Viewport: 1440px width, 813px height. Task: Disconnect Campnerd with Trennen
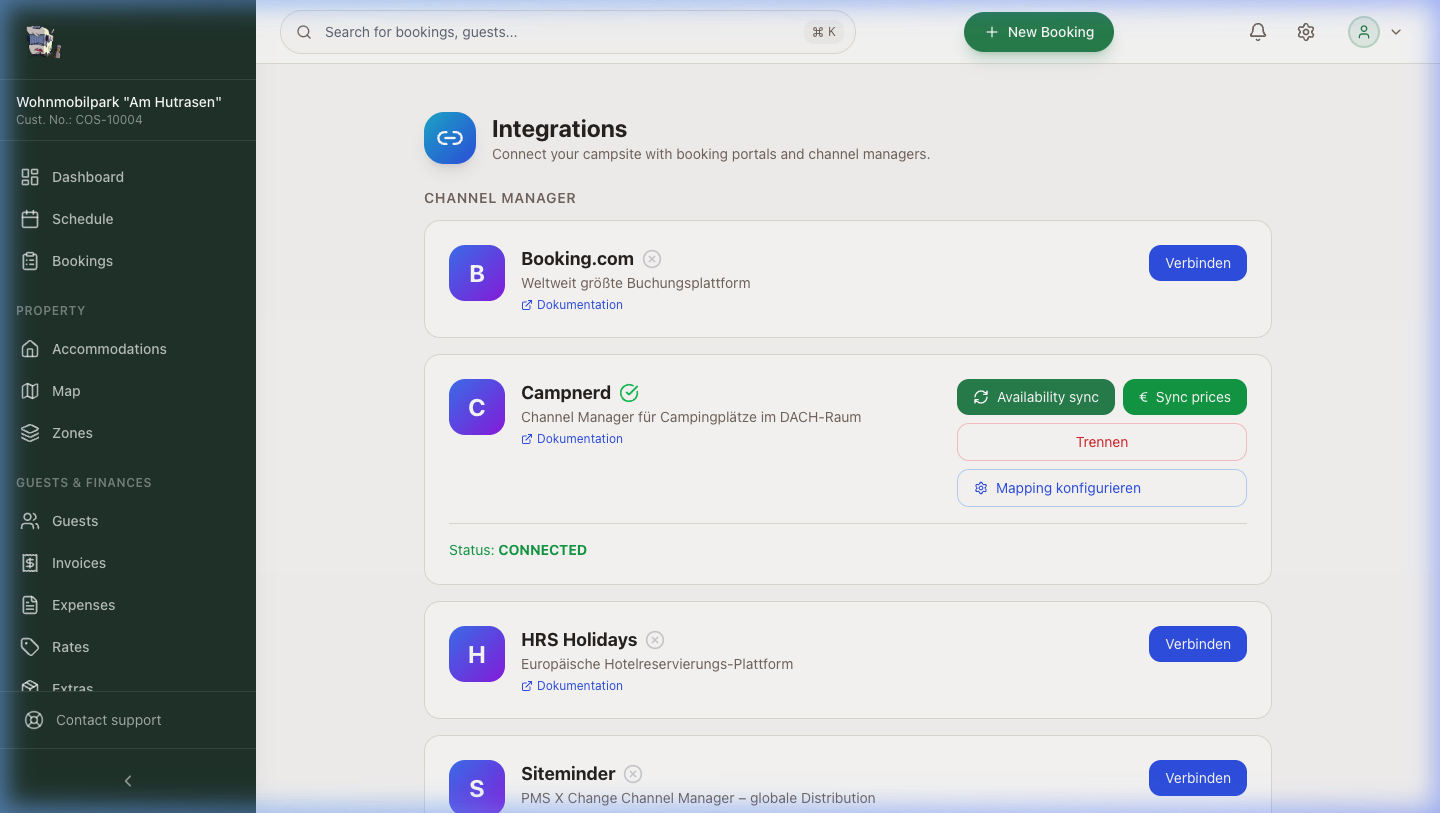click(x=1102, y=442)
